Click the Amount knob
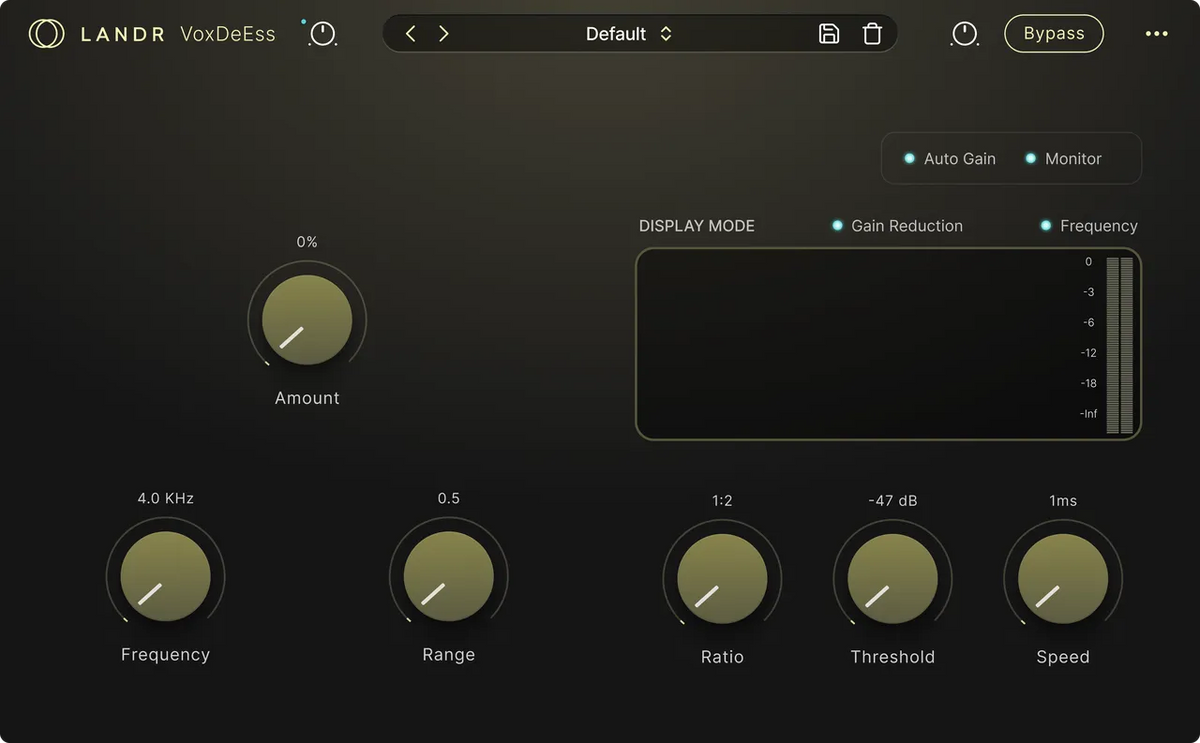Screen dimensions: 1200x743 coord(307,320)
